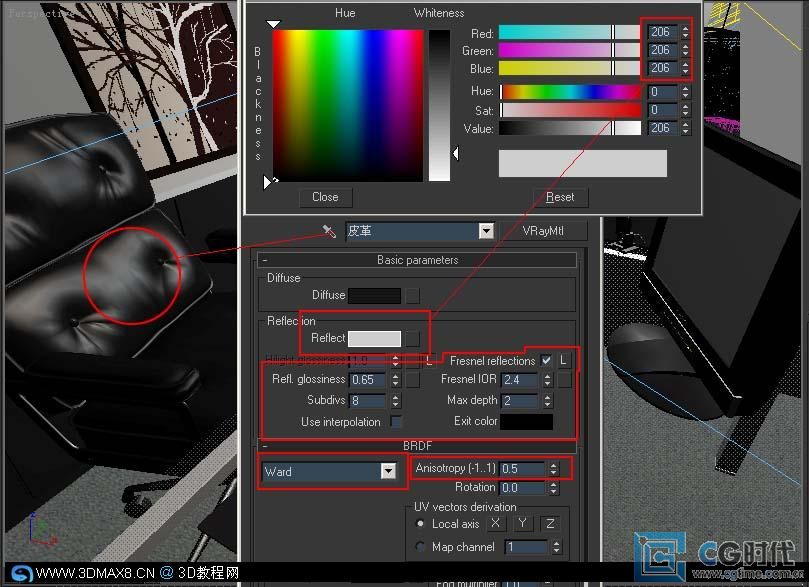Toggle the Y local axis button

coord(523,524)
